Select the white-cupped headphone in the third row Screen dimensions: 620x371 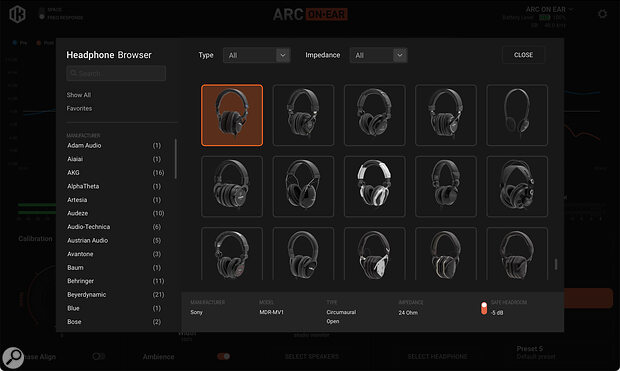click(374, 254)
